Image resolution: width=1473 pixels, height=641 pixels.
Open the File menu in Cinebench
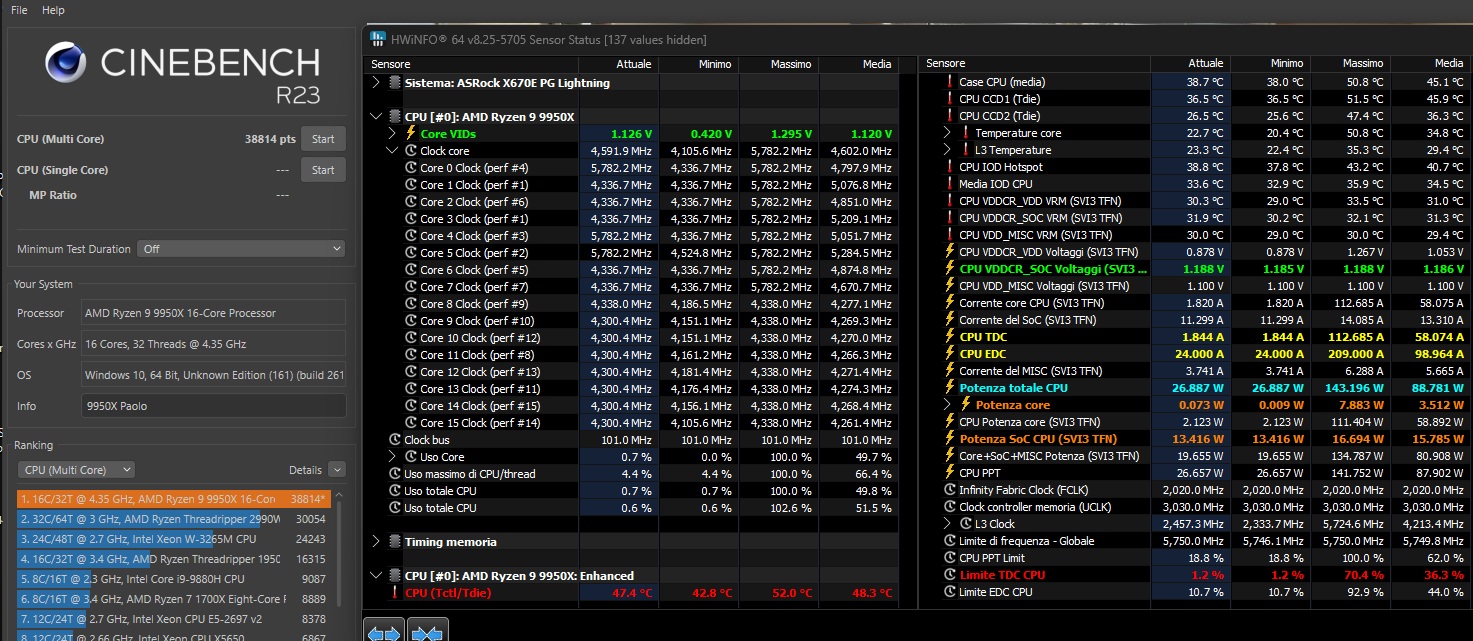click(x=19, y=10)
